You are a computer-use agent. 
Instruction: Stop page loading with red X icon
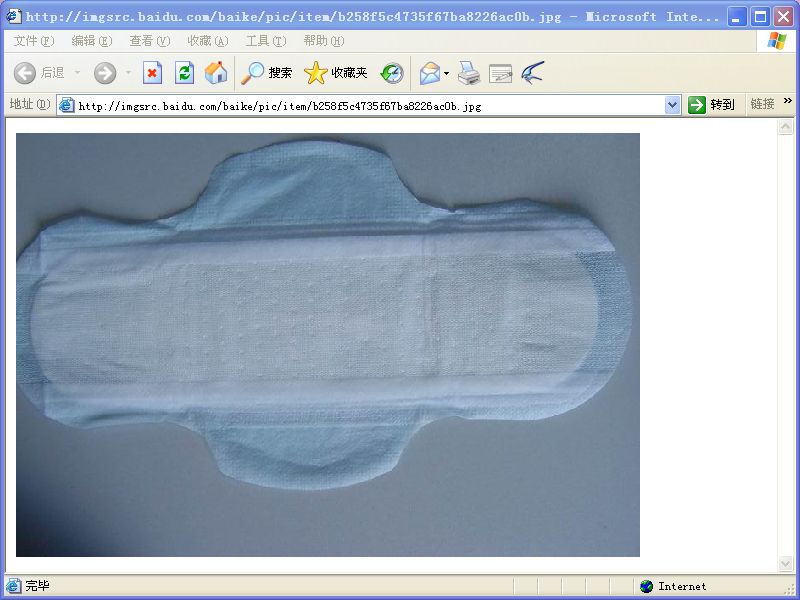152,73
